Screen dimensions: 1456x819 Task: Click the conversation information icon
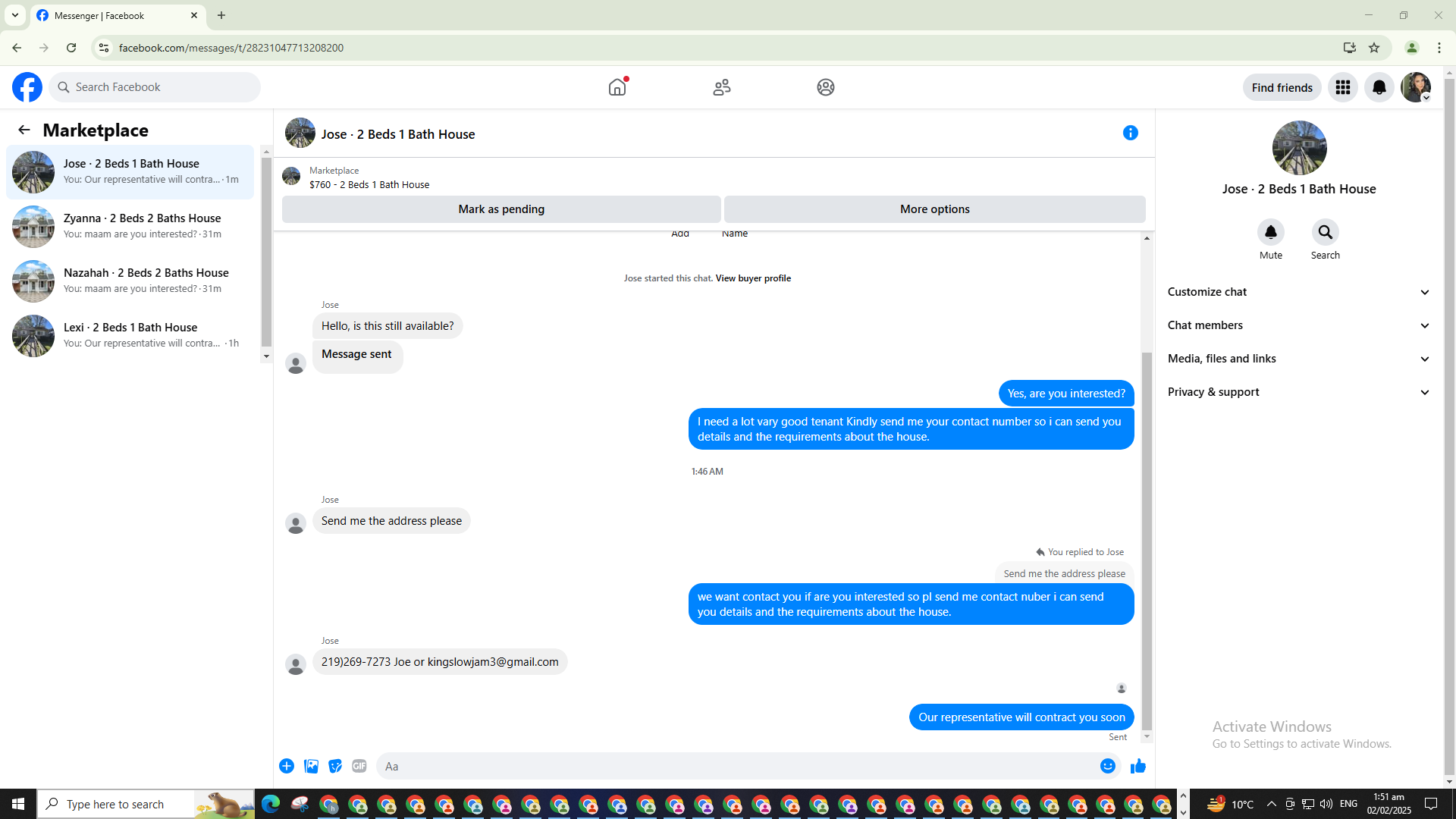click(x=1130, y=133)
